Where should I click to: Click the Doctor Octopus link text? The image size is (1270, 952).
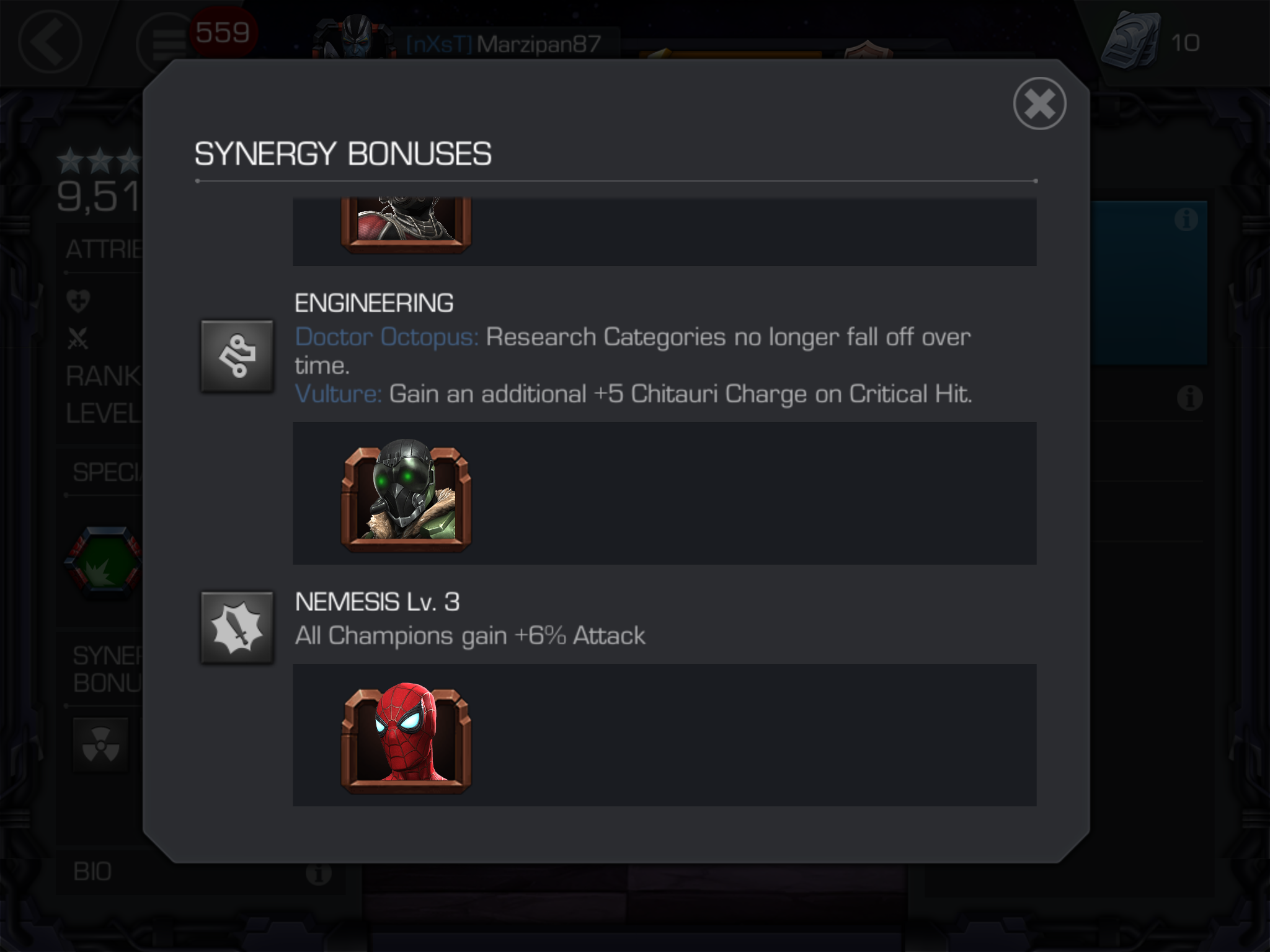click(387, 337)
